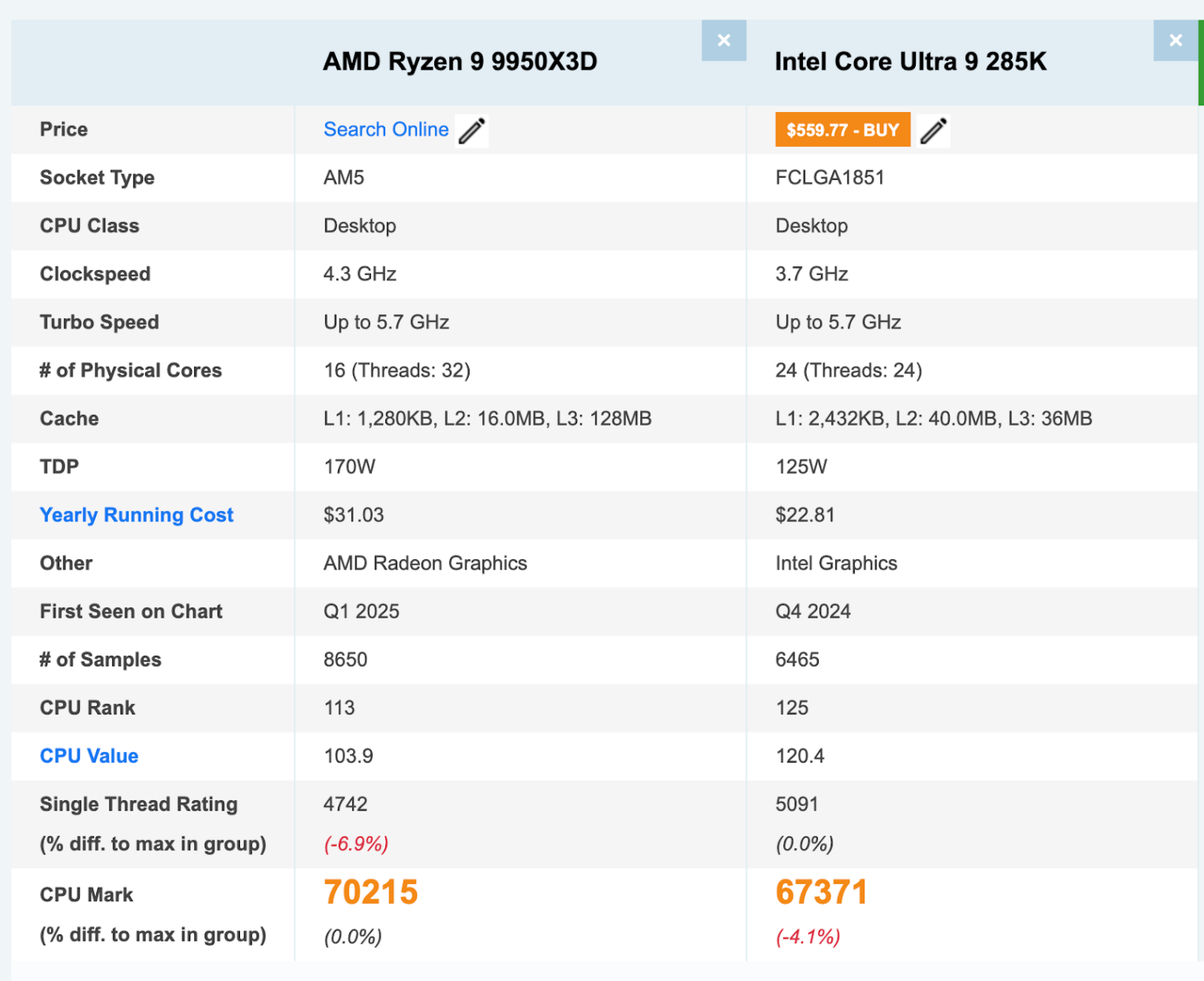
Task: Click the pencil edit icon beside Search Online
Action: [471, 130]
